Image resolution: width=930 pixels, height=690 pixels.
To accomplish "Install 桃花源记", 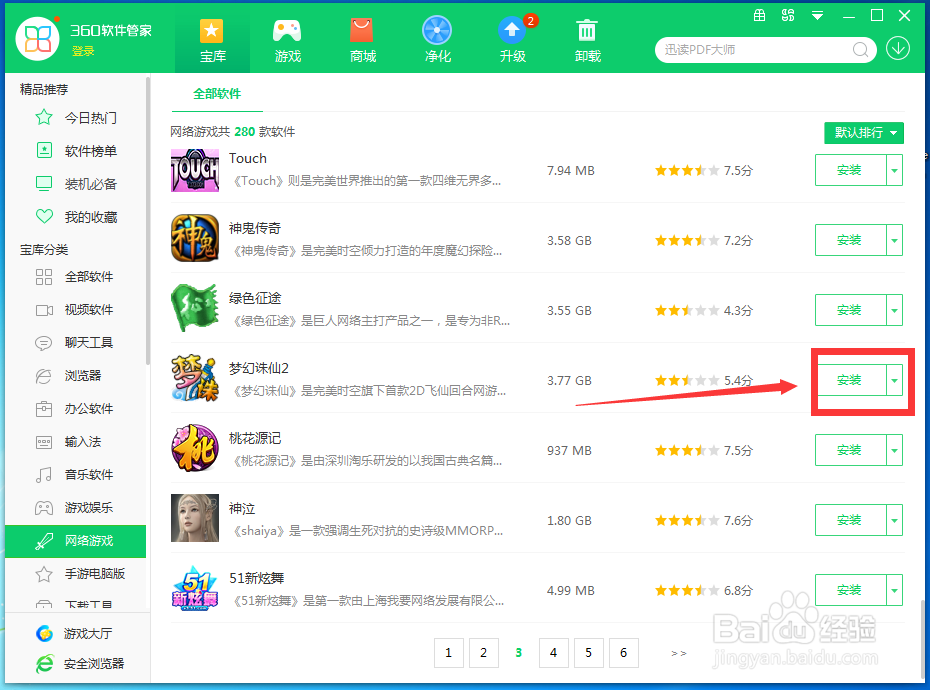I will pos(851,450).
